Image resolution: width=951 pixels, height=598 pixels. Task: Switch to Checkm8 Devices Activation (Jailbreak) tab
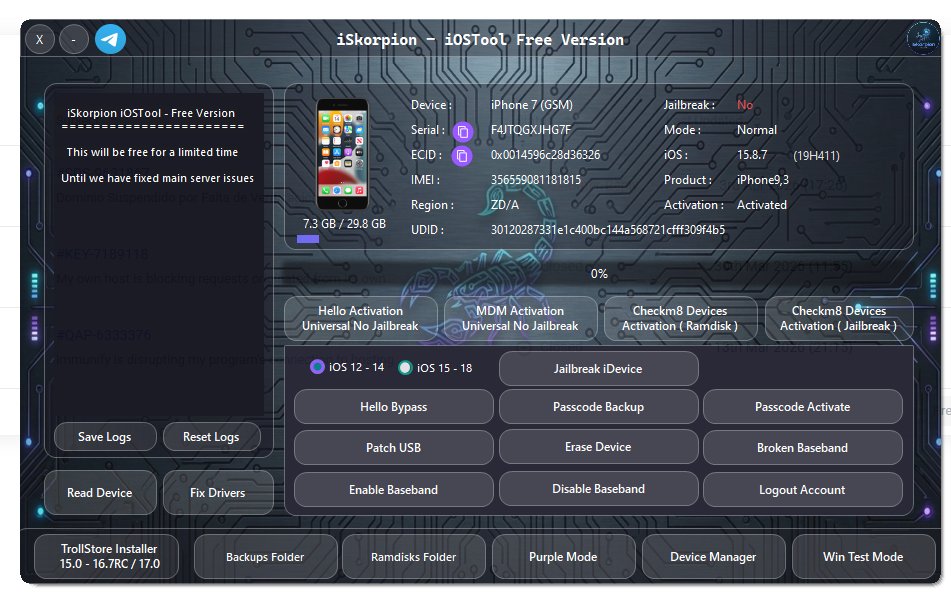pyautogui.click(x=839, y=318)
